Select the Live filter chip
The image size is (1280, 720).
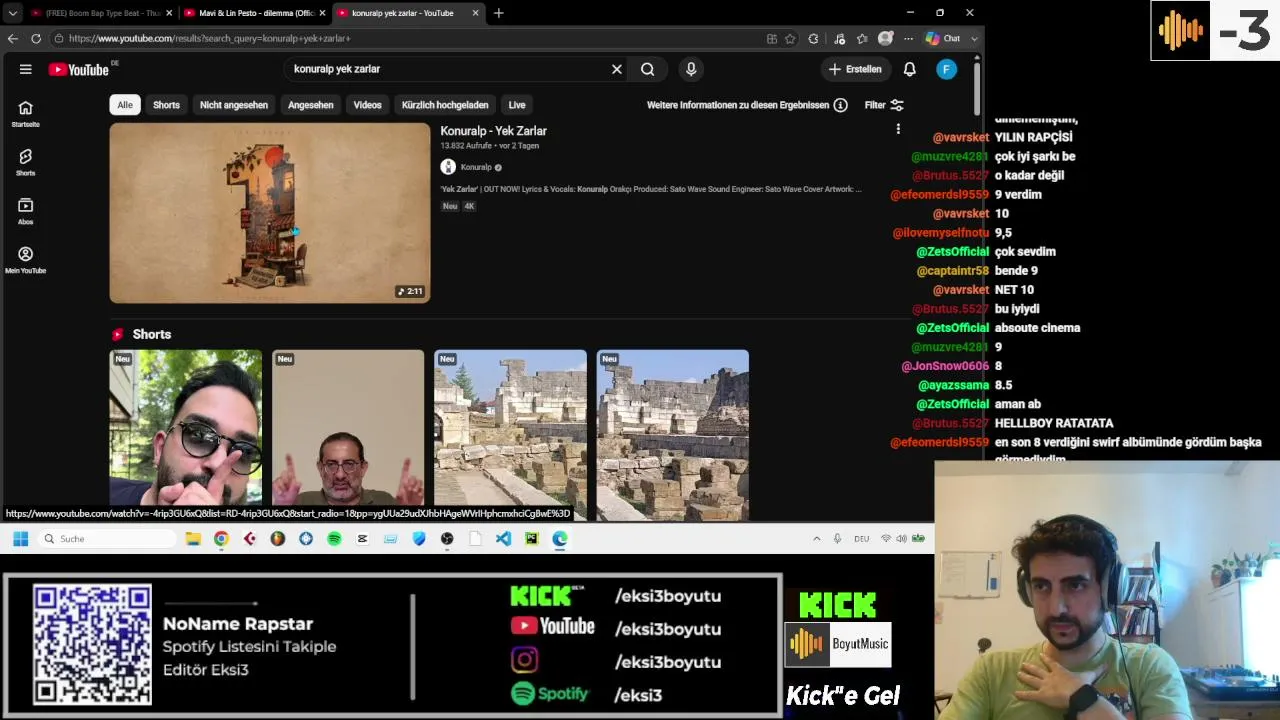517,105
